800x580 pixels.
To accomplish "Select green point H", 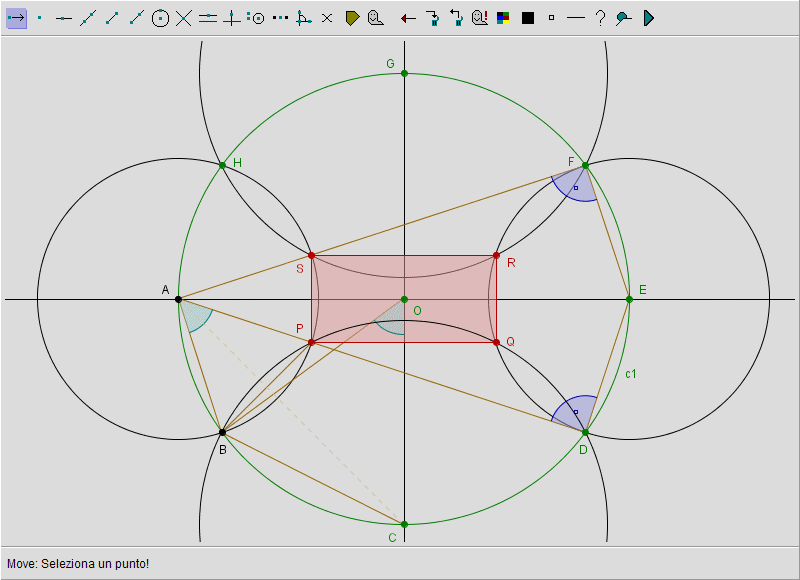I will (x=222, y=165).
